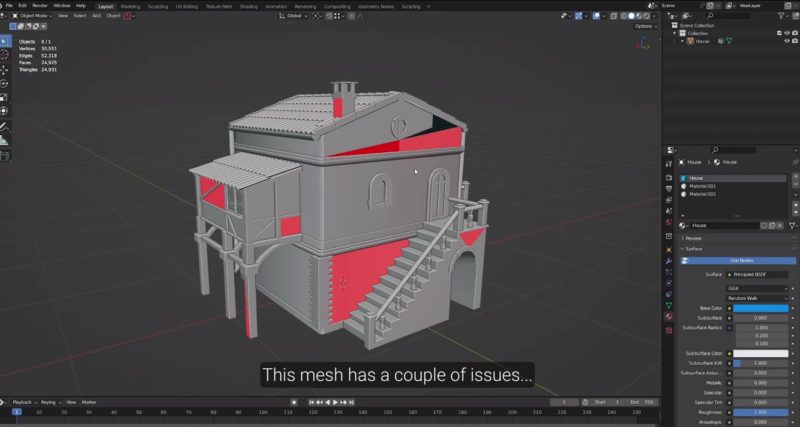Open the viewport shading options dropdown arrow
Viewport: 800px width, 427px height.
point(655,16)
